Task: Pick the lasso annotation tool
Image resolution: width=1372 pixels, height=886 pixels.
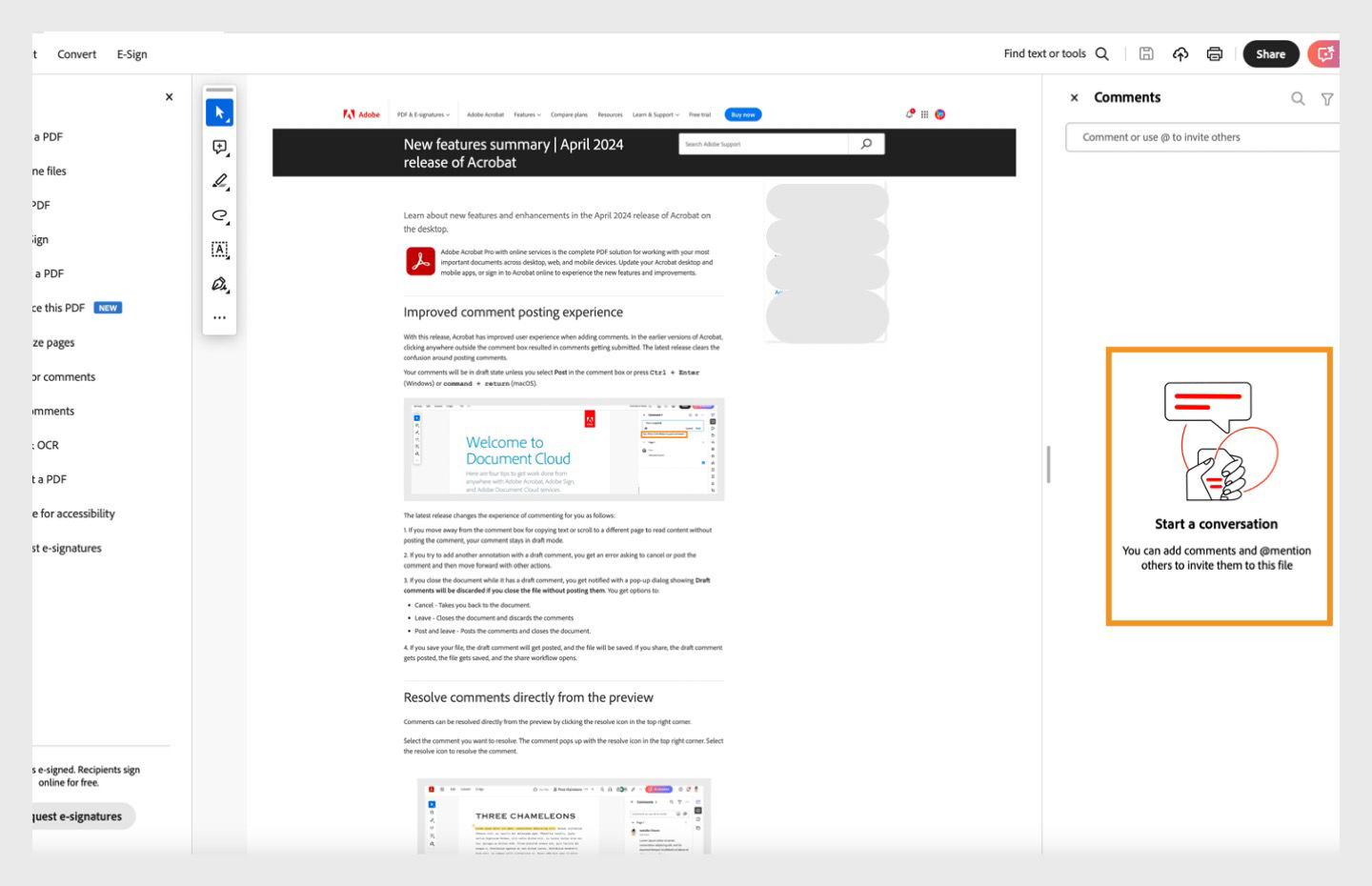Action: [x=218, y=215]
